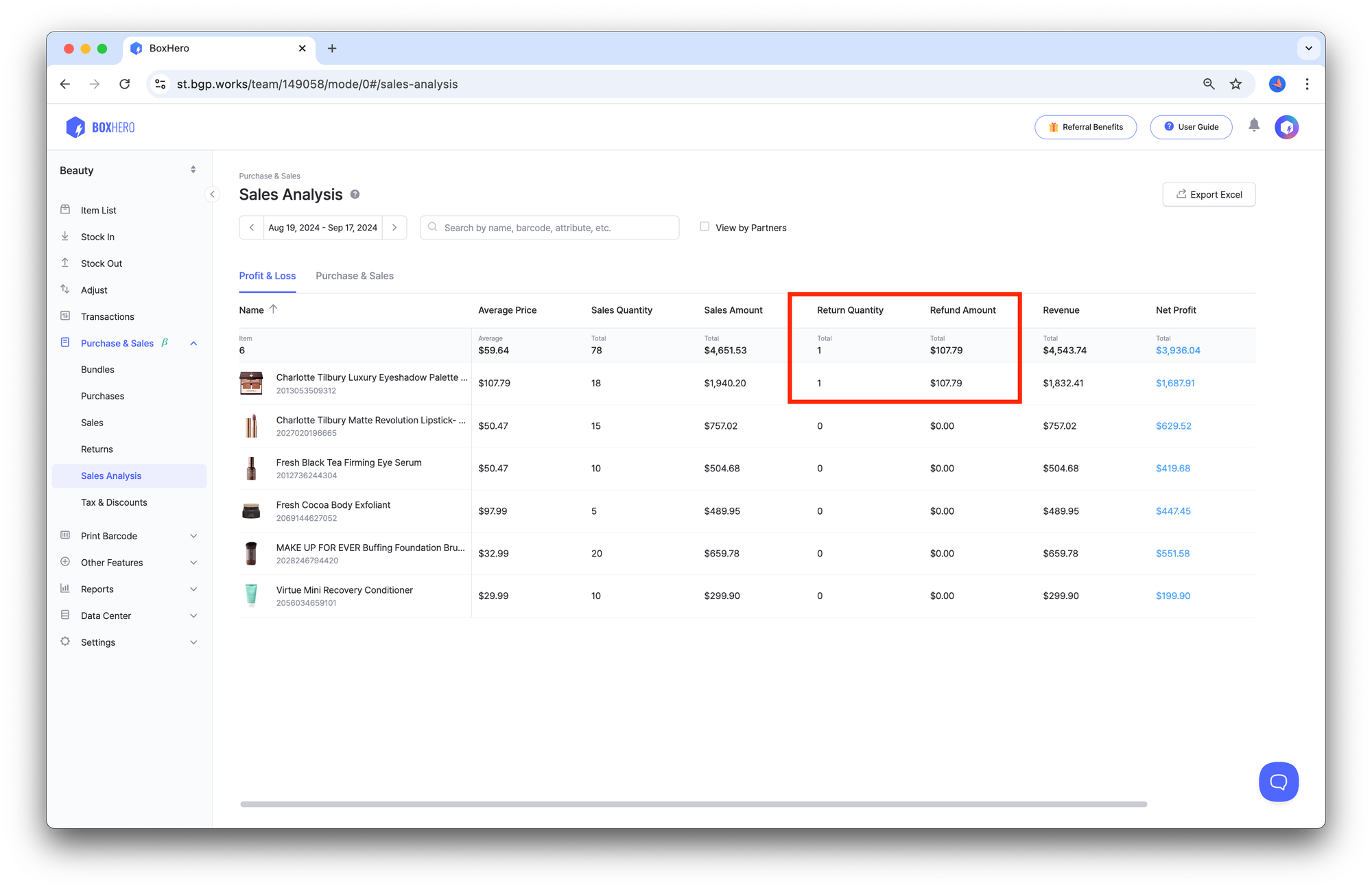This screenshot has height=890, width=1372.
Task: Click net profit $629.52
Action: point(1173,425)
